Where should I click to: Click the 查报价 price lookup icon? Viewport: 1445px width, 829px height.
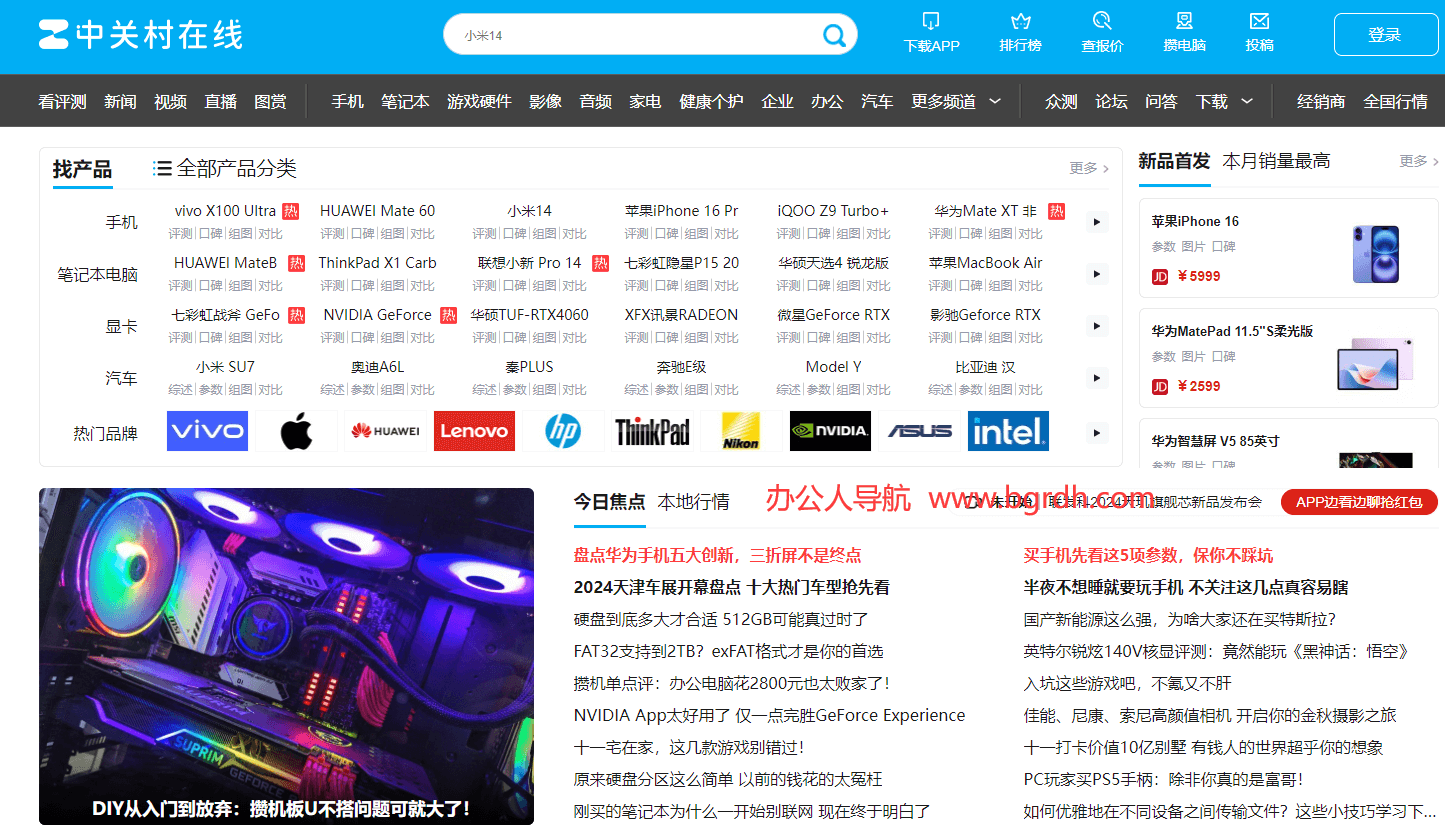[x=1102, y=21]
